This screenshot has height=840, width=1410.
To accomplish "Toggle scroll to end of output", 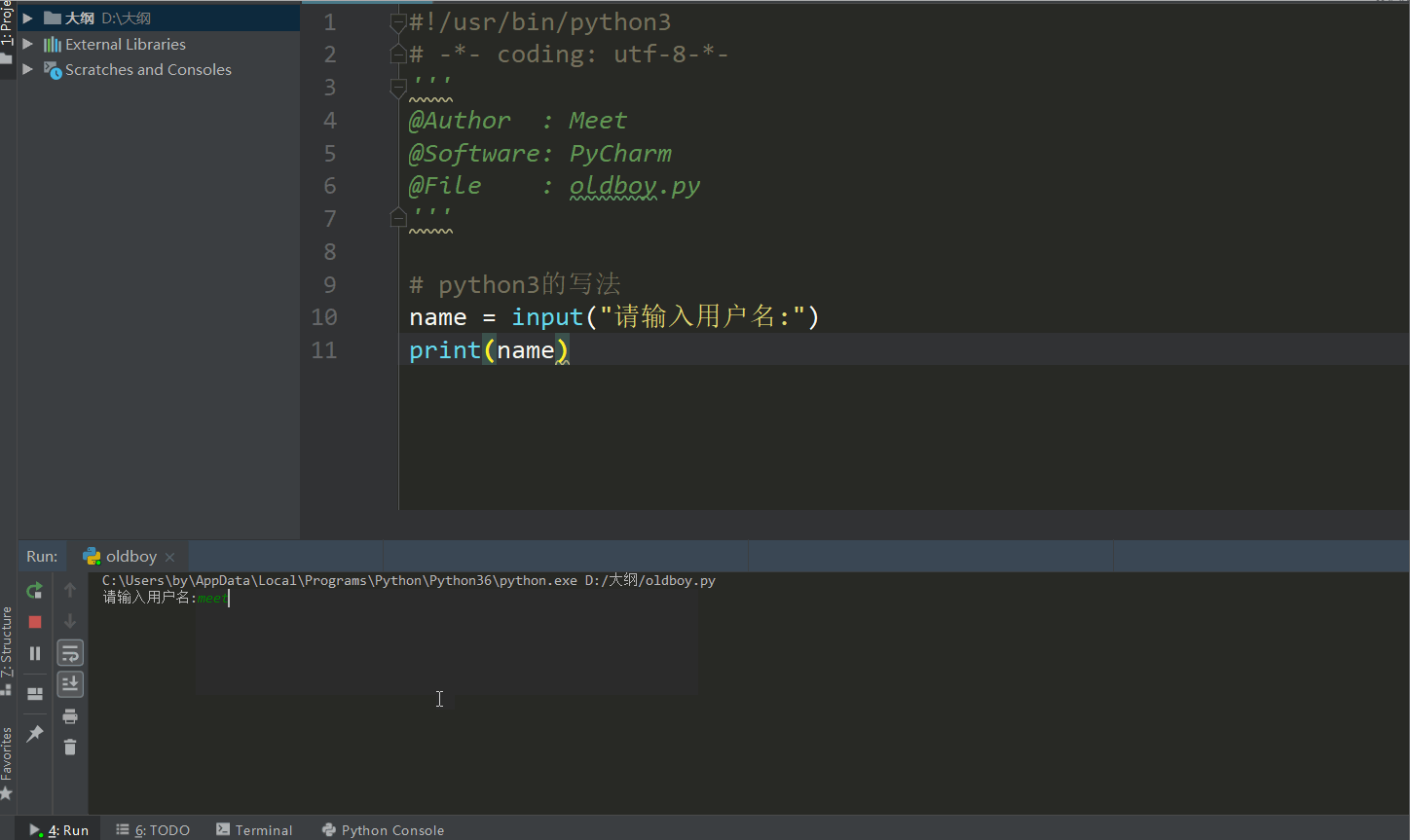I will (70, 684).
